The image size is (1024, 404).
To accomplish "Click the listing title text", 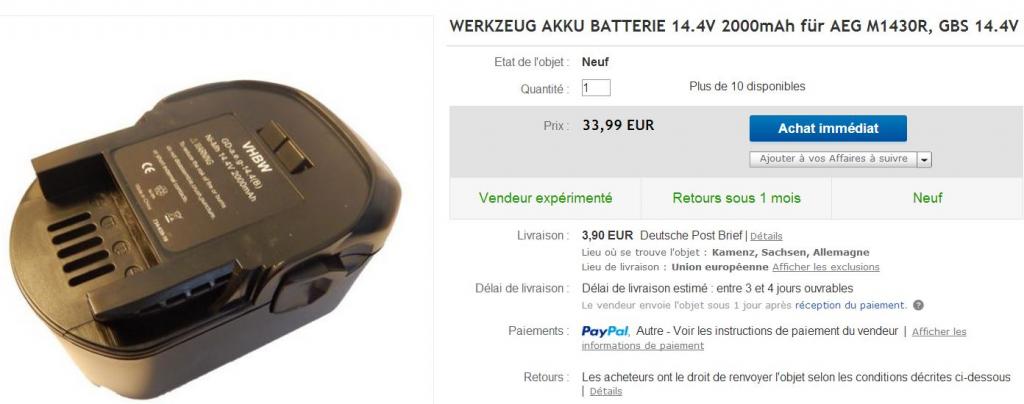I will [733, 27].
